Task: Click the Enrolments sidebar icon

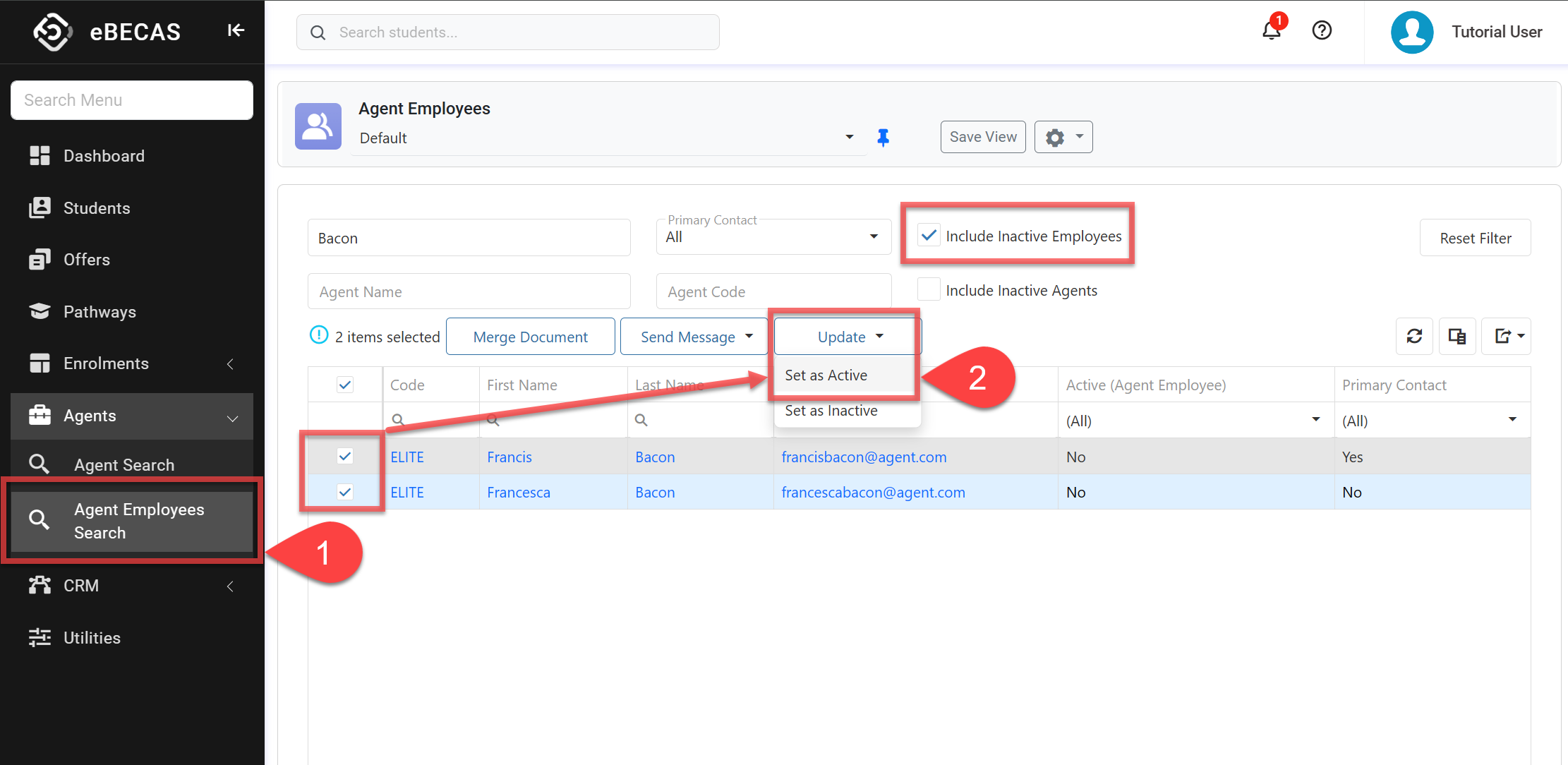Action: point(40,363)
